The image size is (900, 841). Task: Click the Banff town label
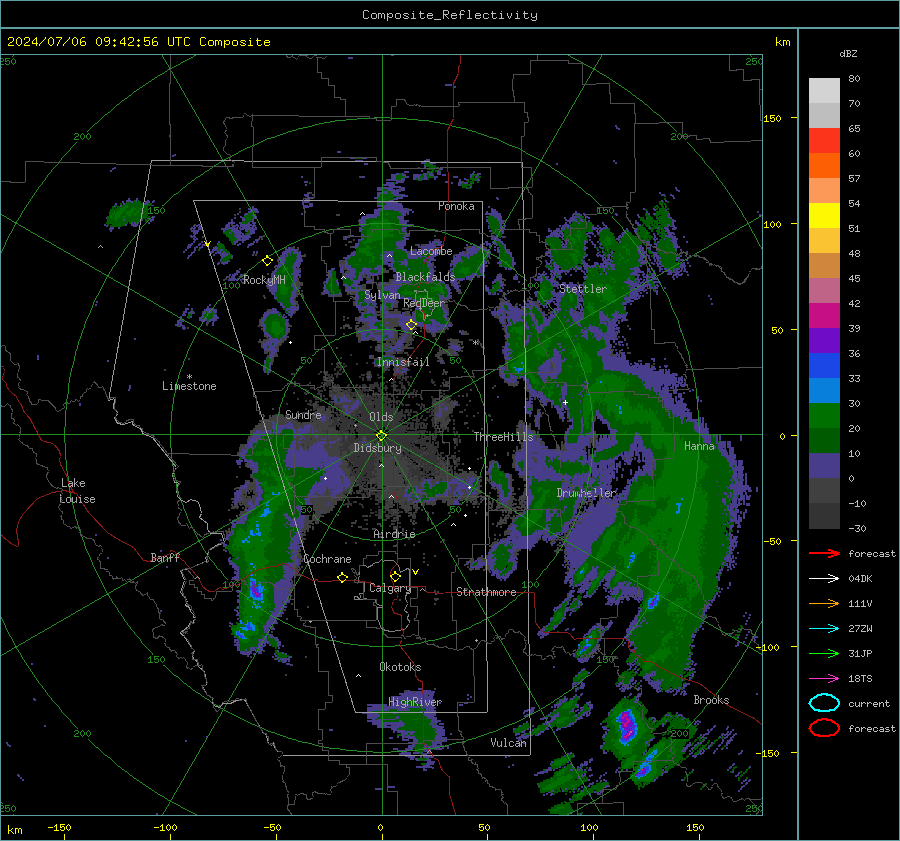click(165, 557)
